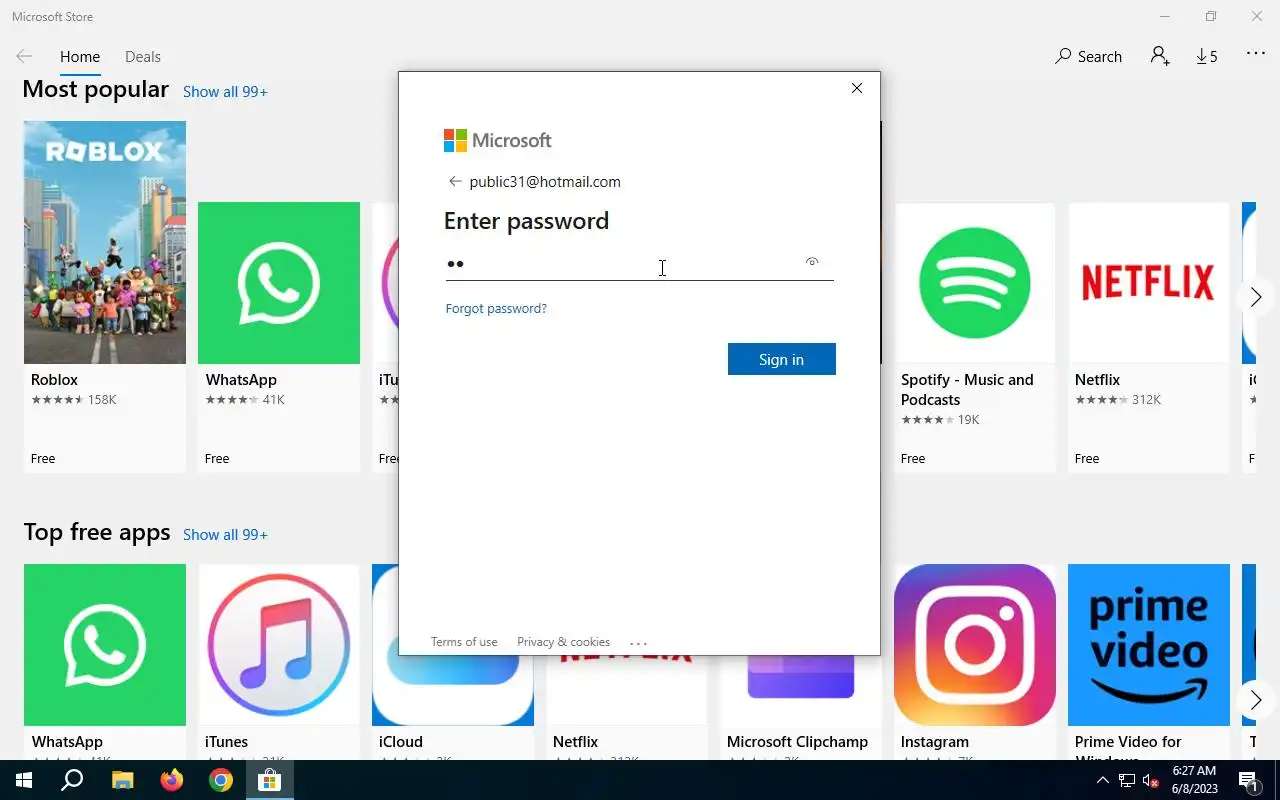Open the Windows Start menu
1280x800 pixels.
(24, 780)
